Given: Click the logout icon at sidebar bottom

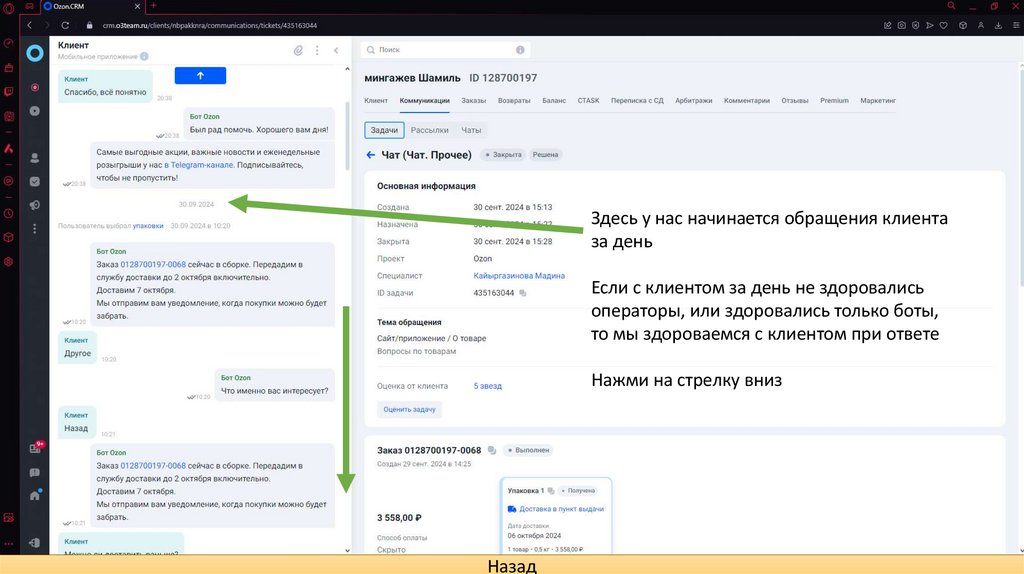Looking at the screenshot, I should coord(35,542).
